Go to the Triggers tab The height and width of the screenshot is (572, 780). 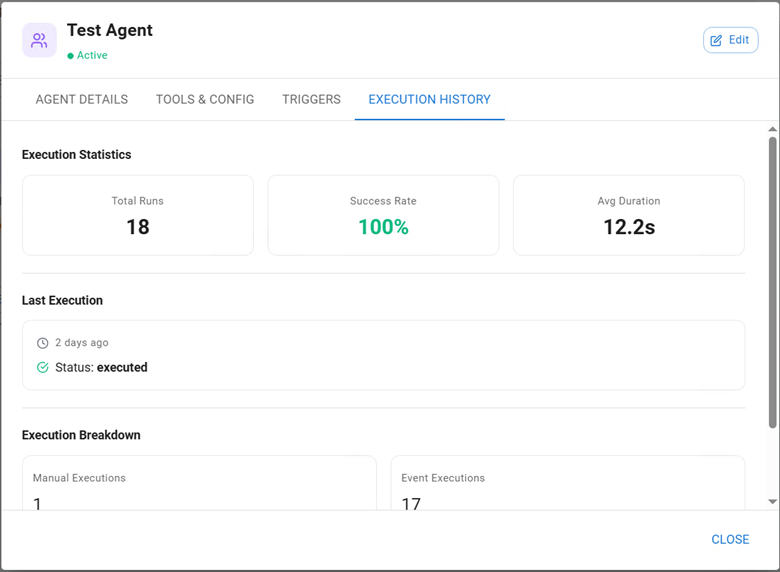pos(311,100)
